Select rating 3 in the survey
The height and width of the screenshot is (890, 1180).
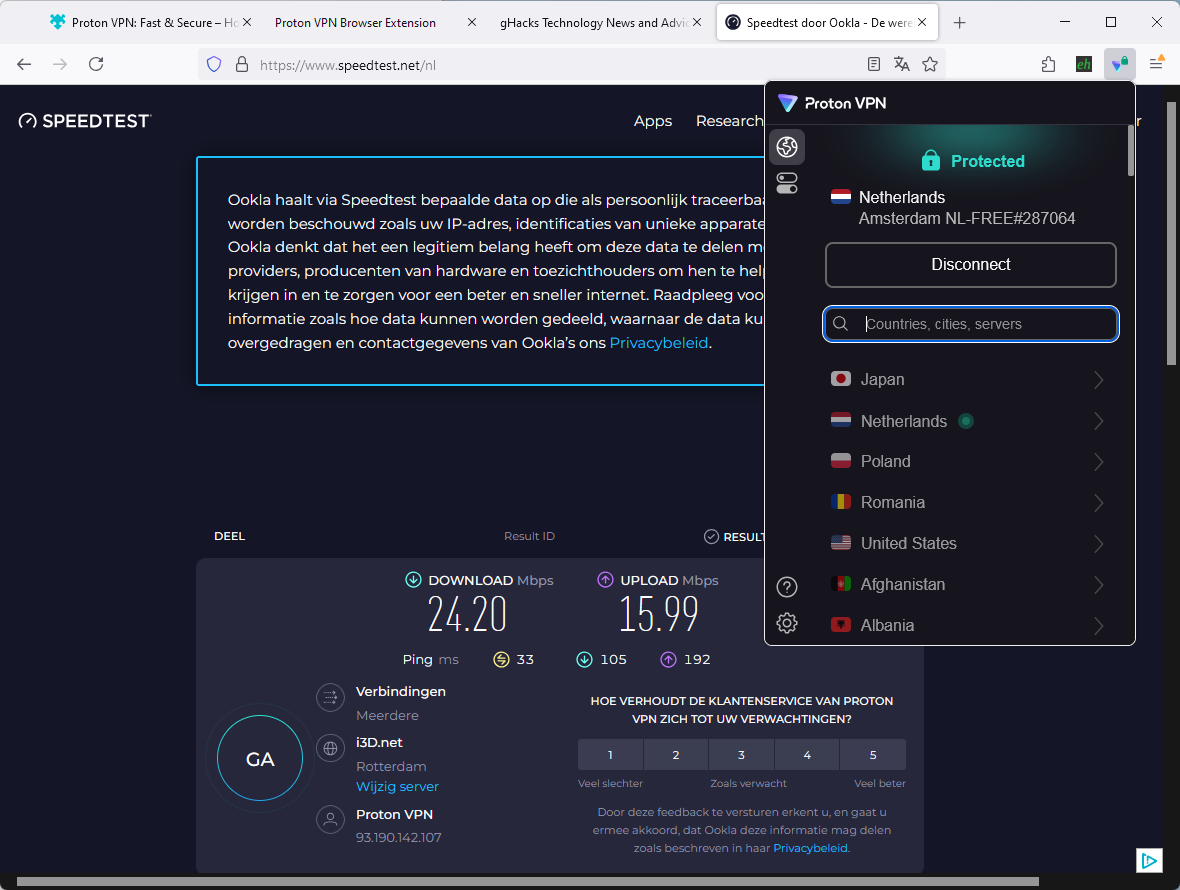pos(741,755)
